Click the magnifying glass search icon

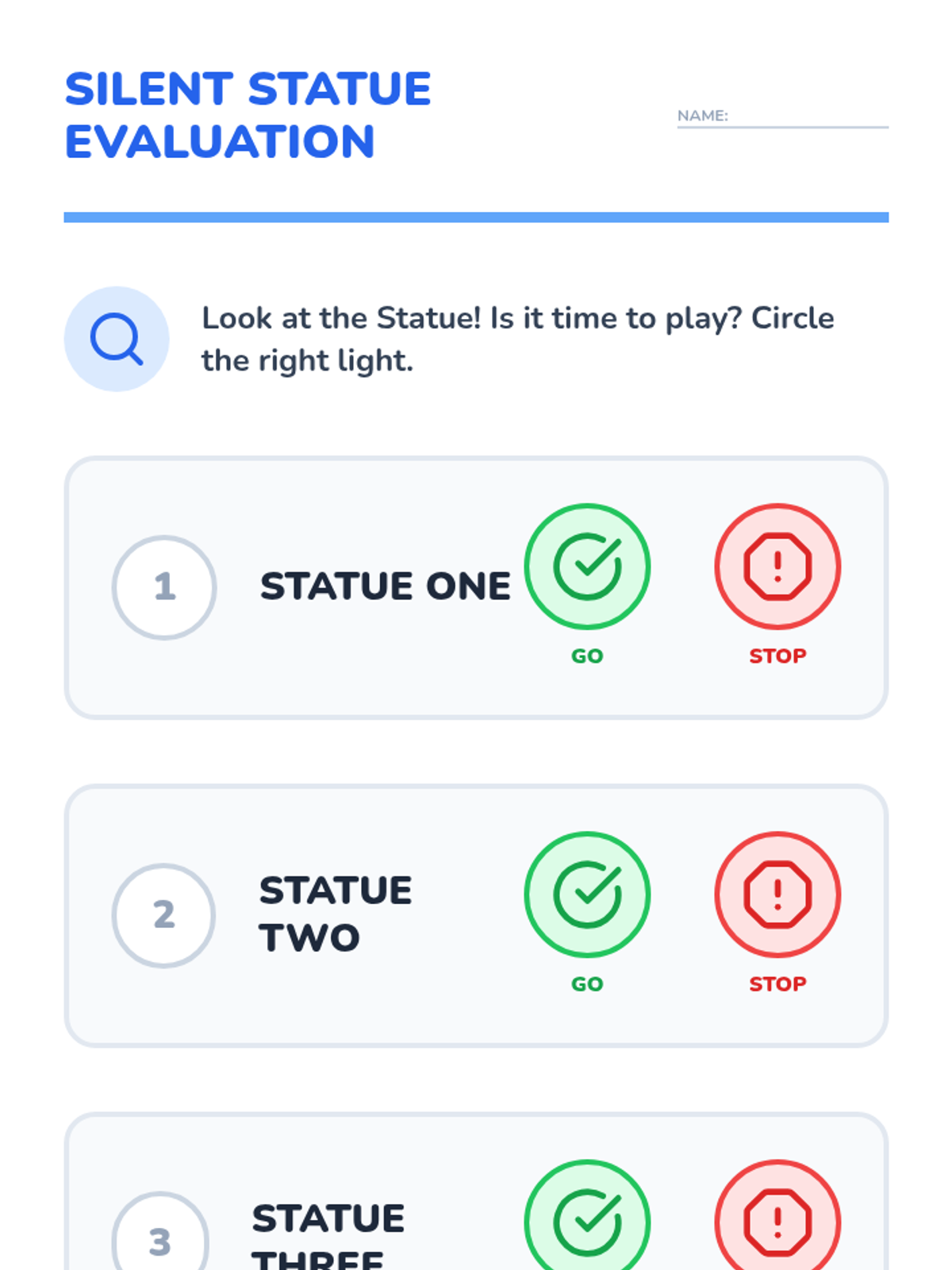(x=117, y=339)
